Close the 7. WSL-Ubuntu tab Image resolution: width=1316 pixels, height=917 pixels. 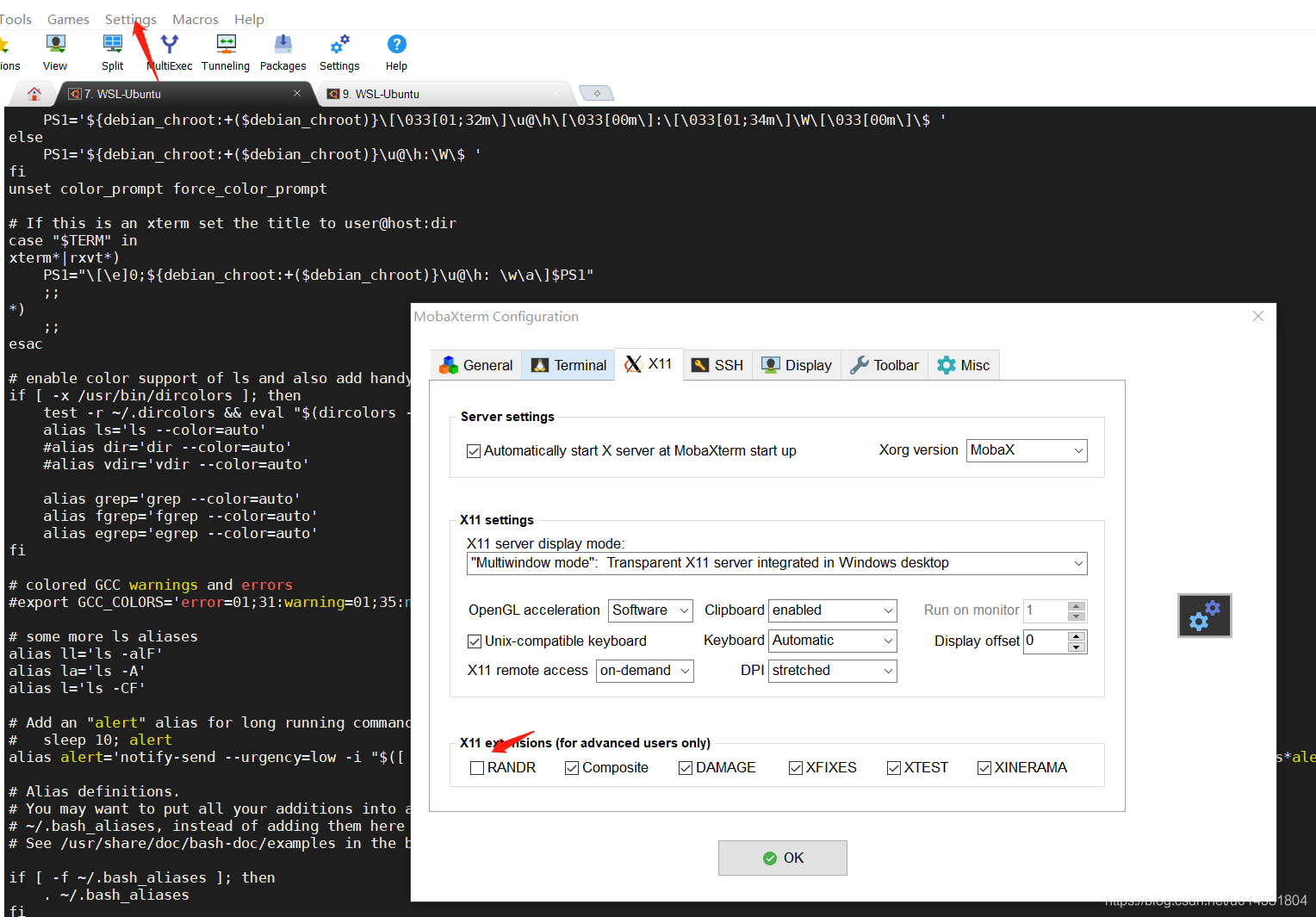tap(297, 93)
